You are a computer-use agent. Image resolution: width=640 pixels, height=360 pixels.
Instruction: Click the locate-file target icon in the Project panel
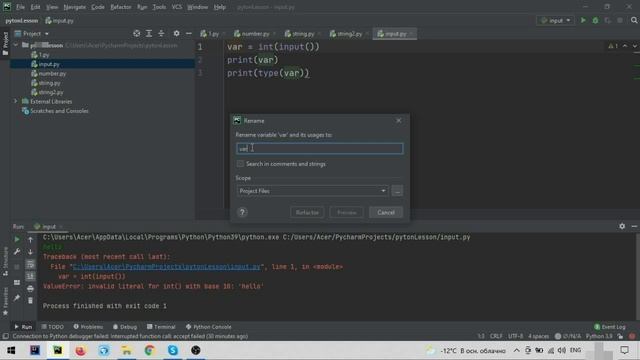coord(137,33)
